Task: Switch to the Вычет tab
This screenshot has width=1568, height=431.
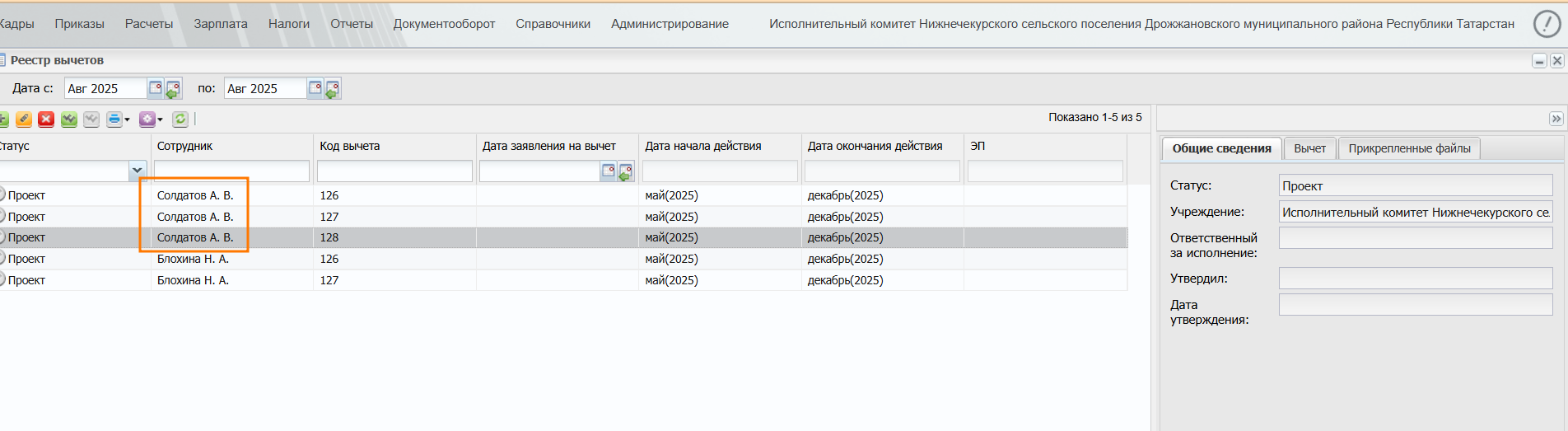Action: 1309,148
